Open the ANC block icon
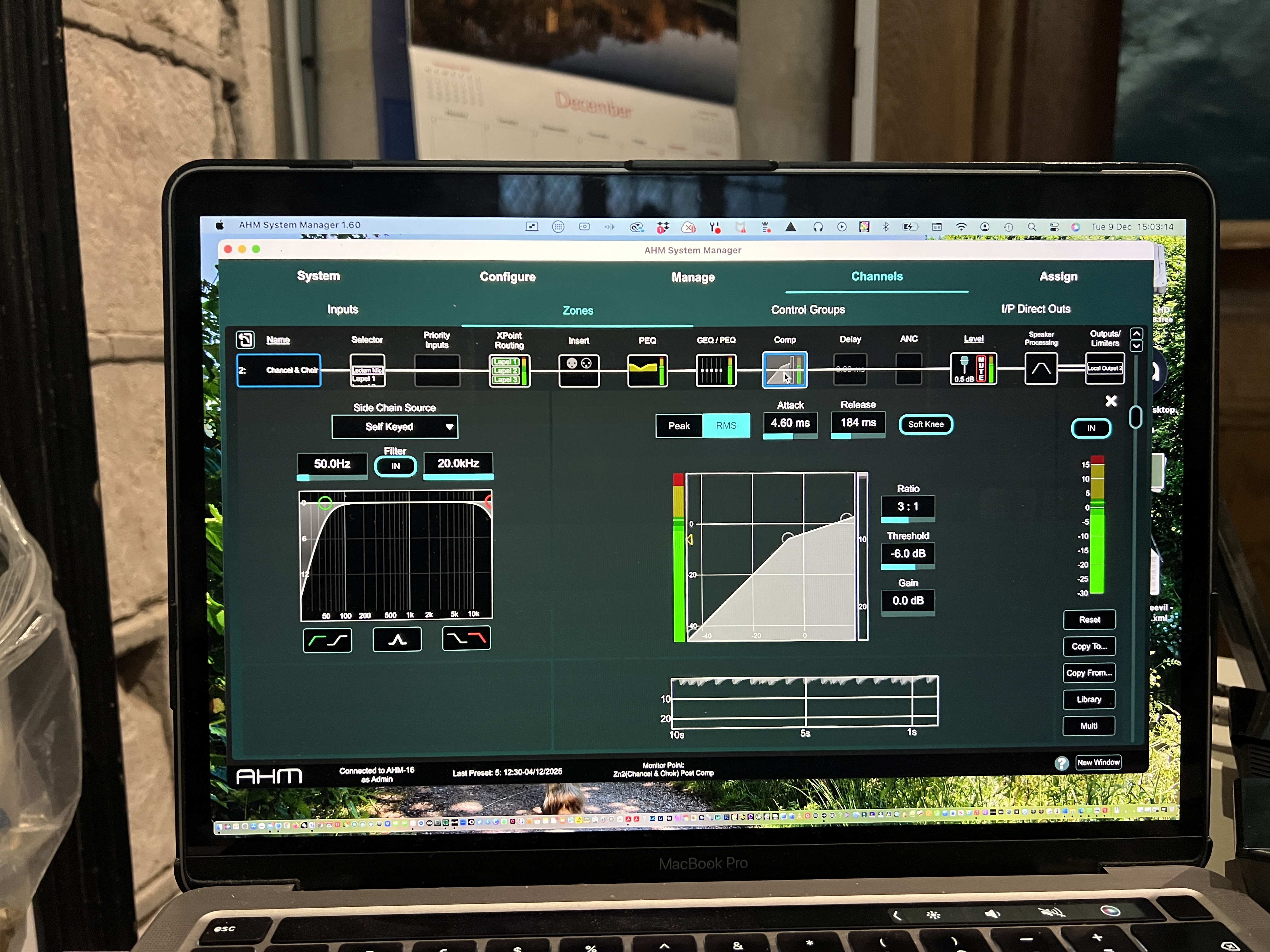The height and width of the screenshot is (952, 1270). click(908, 369)
